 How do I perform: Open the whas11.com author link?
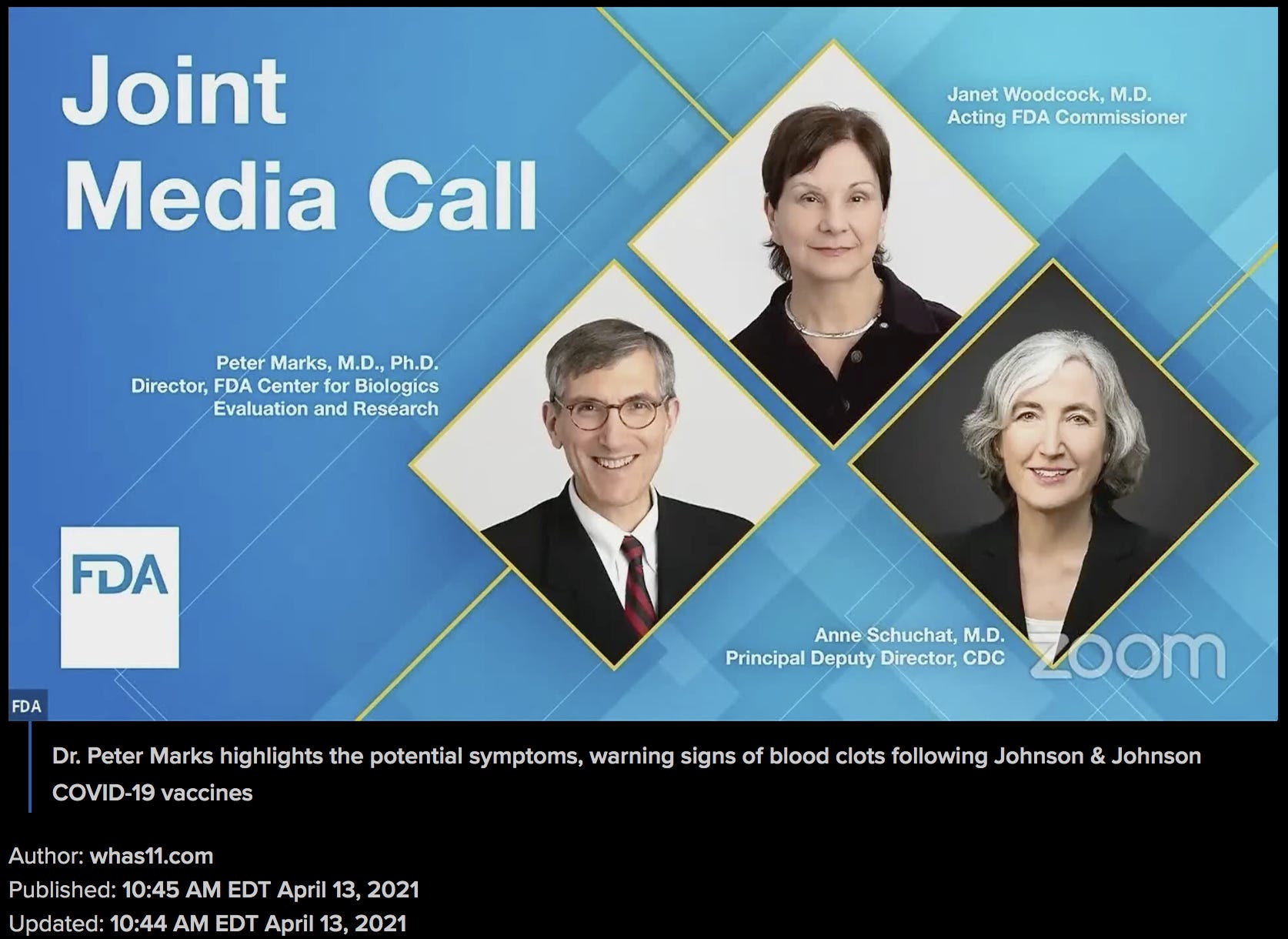151,856
